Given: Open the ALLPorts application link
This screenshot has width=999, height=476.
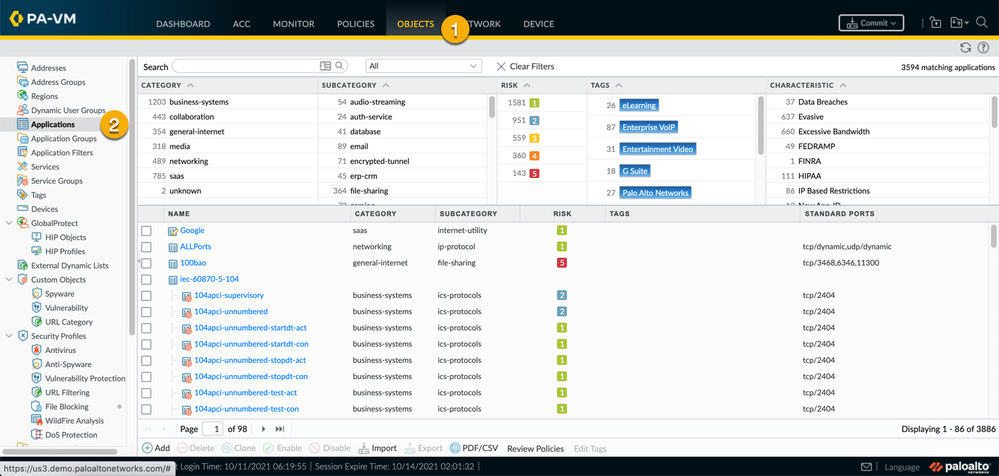Looking at the screenshot, I should pyautogui.click(x=195, y=247).
